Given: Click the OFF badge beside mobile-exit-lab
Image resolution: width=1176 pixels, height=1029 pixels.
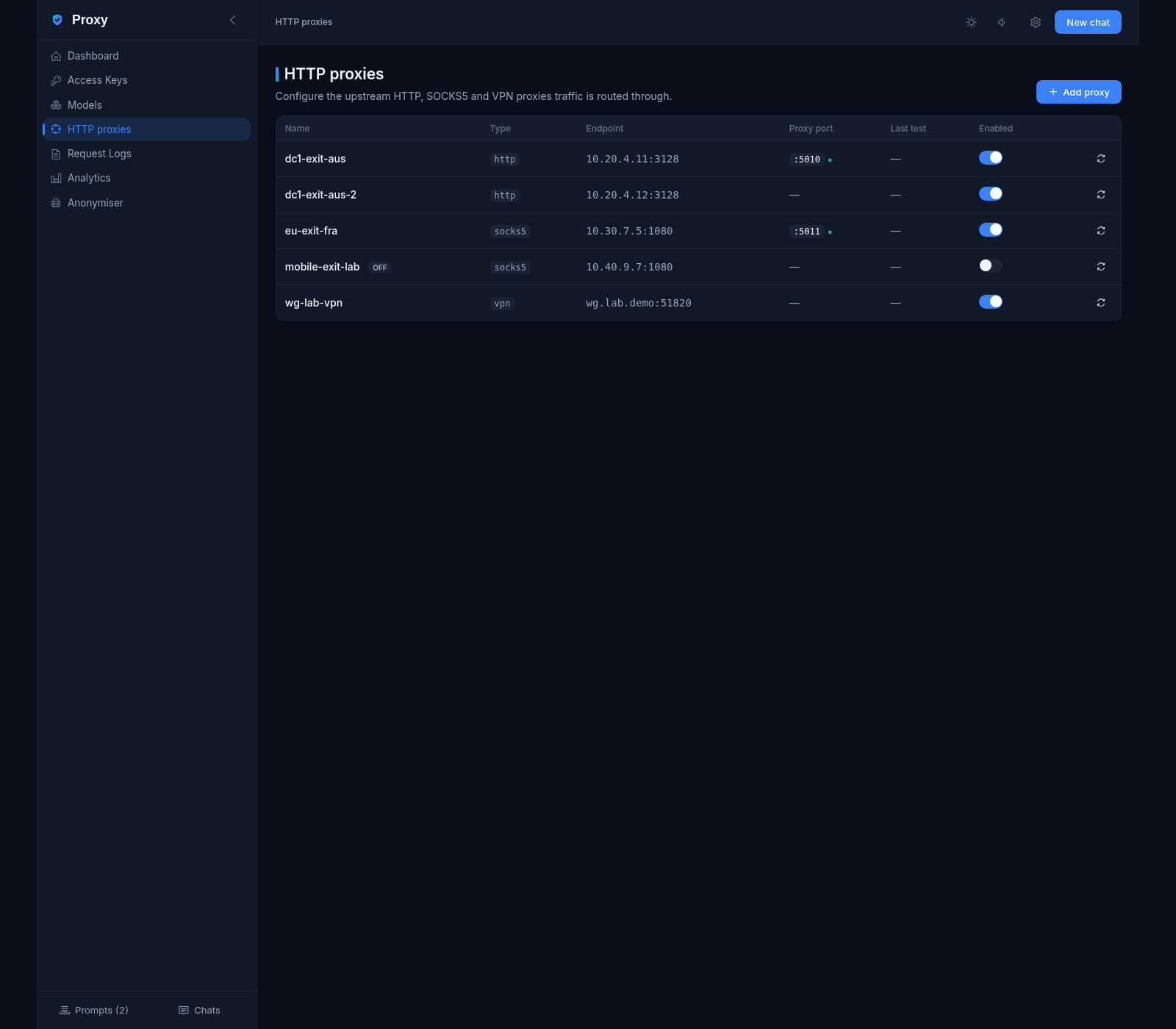Looking at the screenshot, I should 379,268.
